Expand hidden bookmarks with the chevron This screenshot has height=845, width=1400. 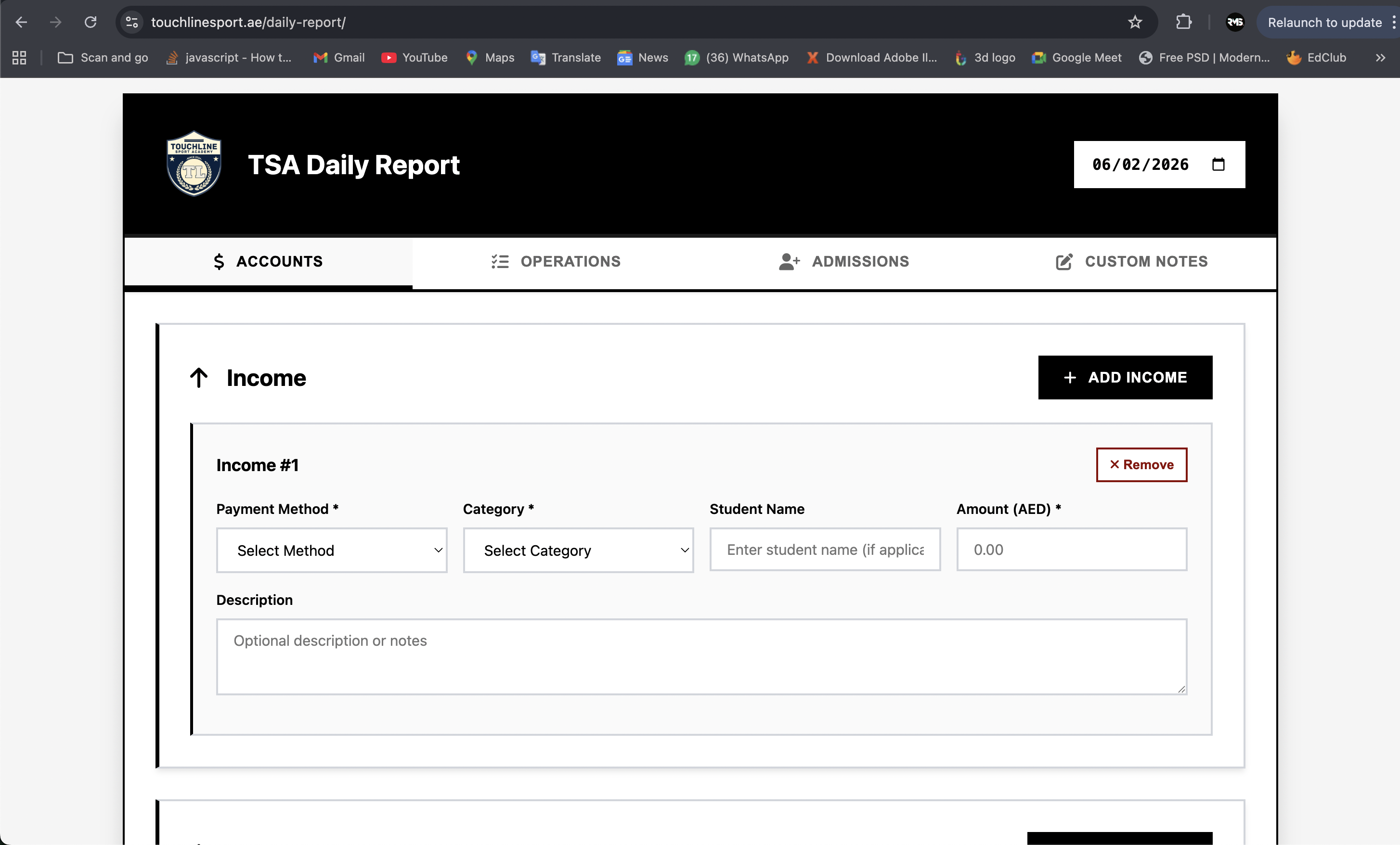[1381, 57]
